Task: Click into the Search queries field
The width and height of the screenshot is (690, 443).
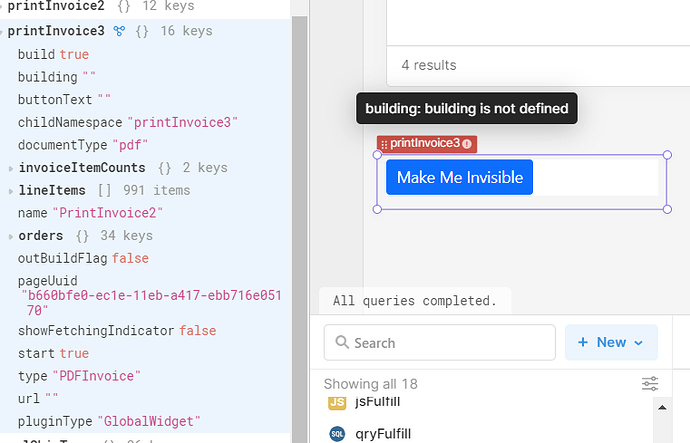Action: [x=440, y=342]
